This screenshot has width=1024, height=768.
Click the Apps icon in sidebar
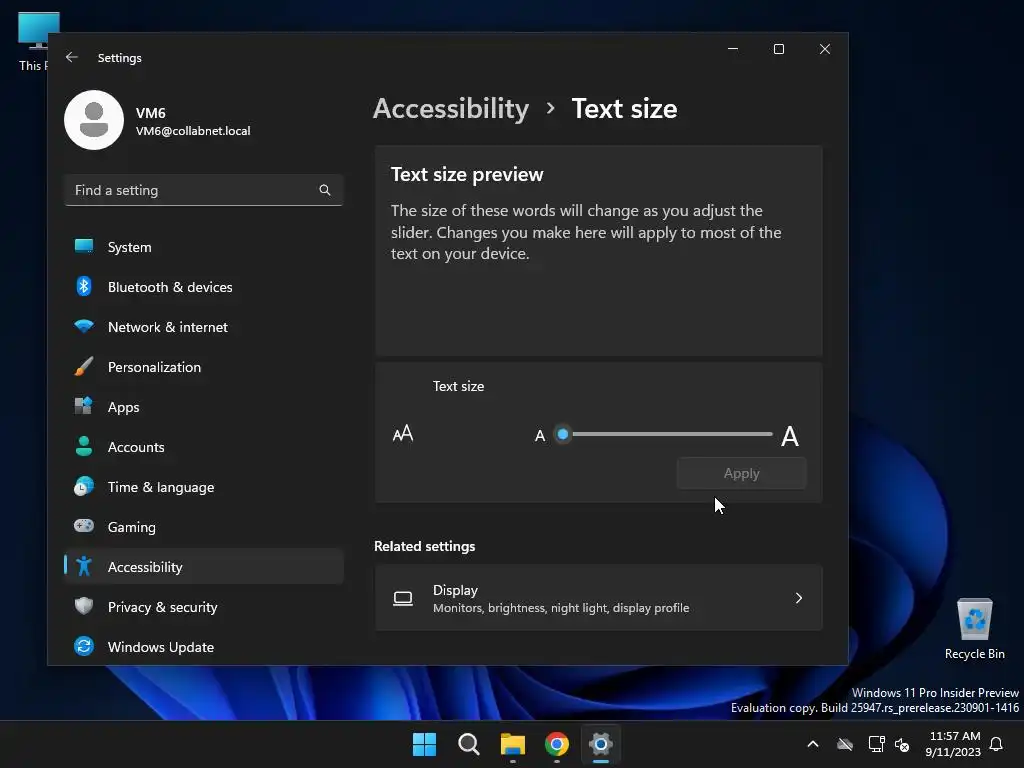point(84,406)
